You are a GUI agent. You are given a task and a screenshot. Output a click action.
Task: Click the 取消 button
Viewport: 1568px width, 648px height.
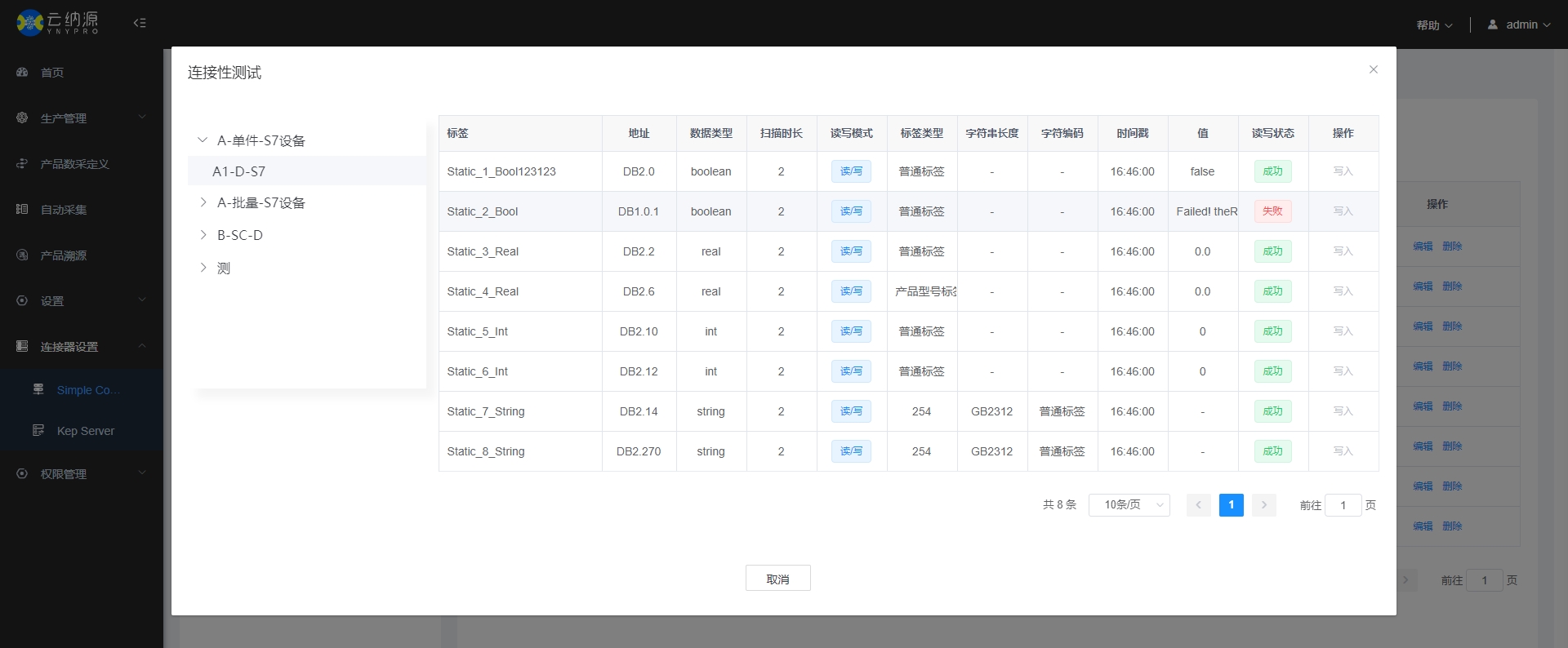point(777,579)
